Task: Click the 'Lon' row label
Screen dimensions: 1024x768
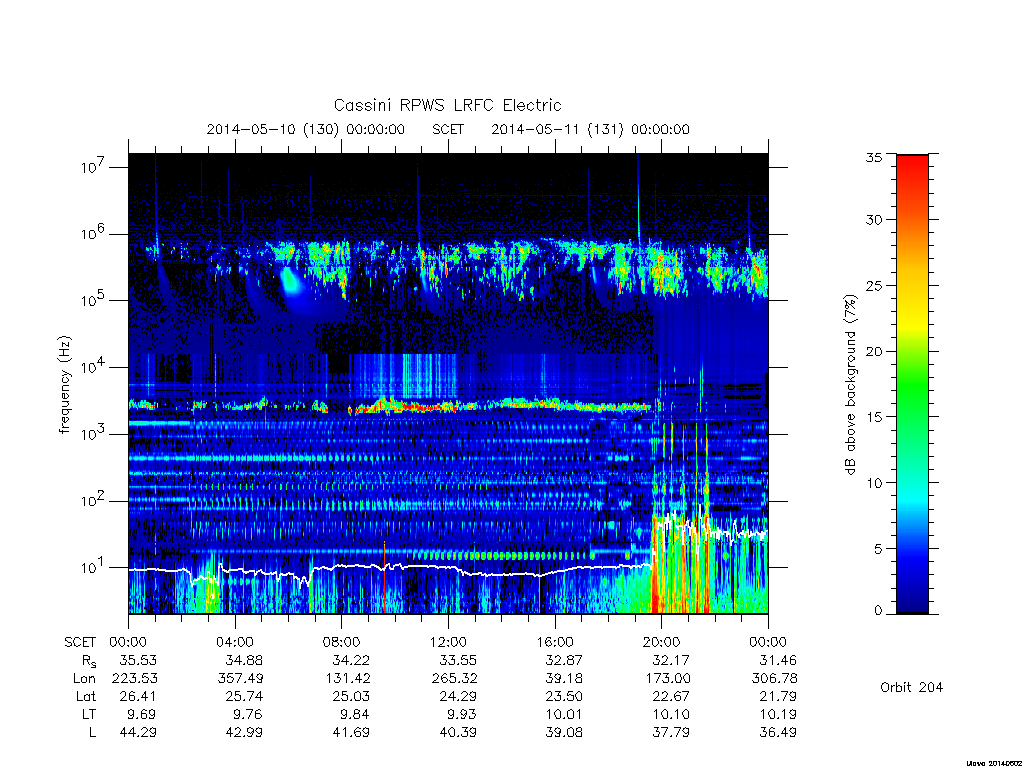Action: (84, 679)
